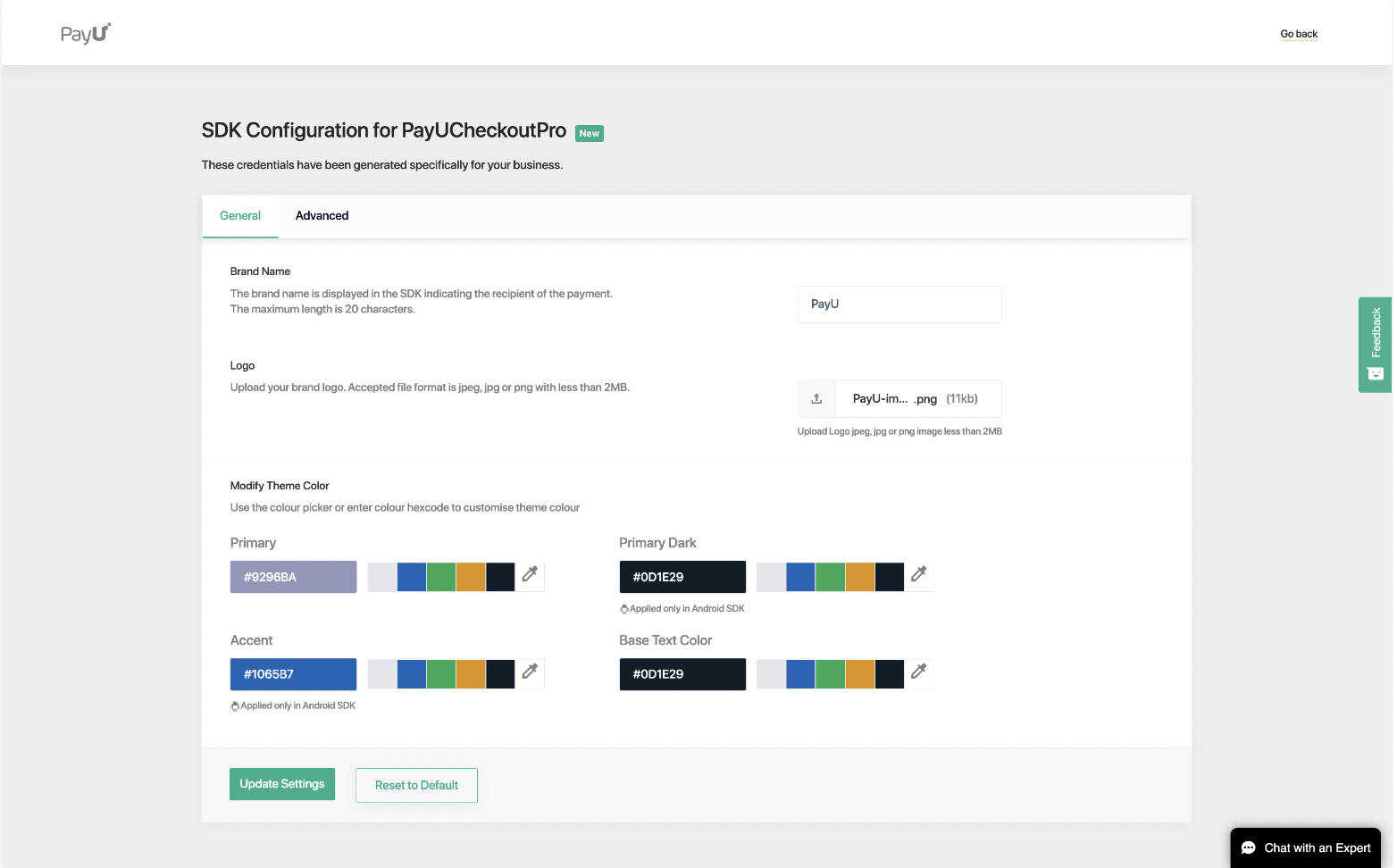Pick light gray swatch for Accent
The image size is (1397, 868).
[382, 674]
